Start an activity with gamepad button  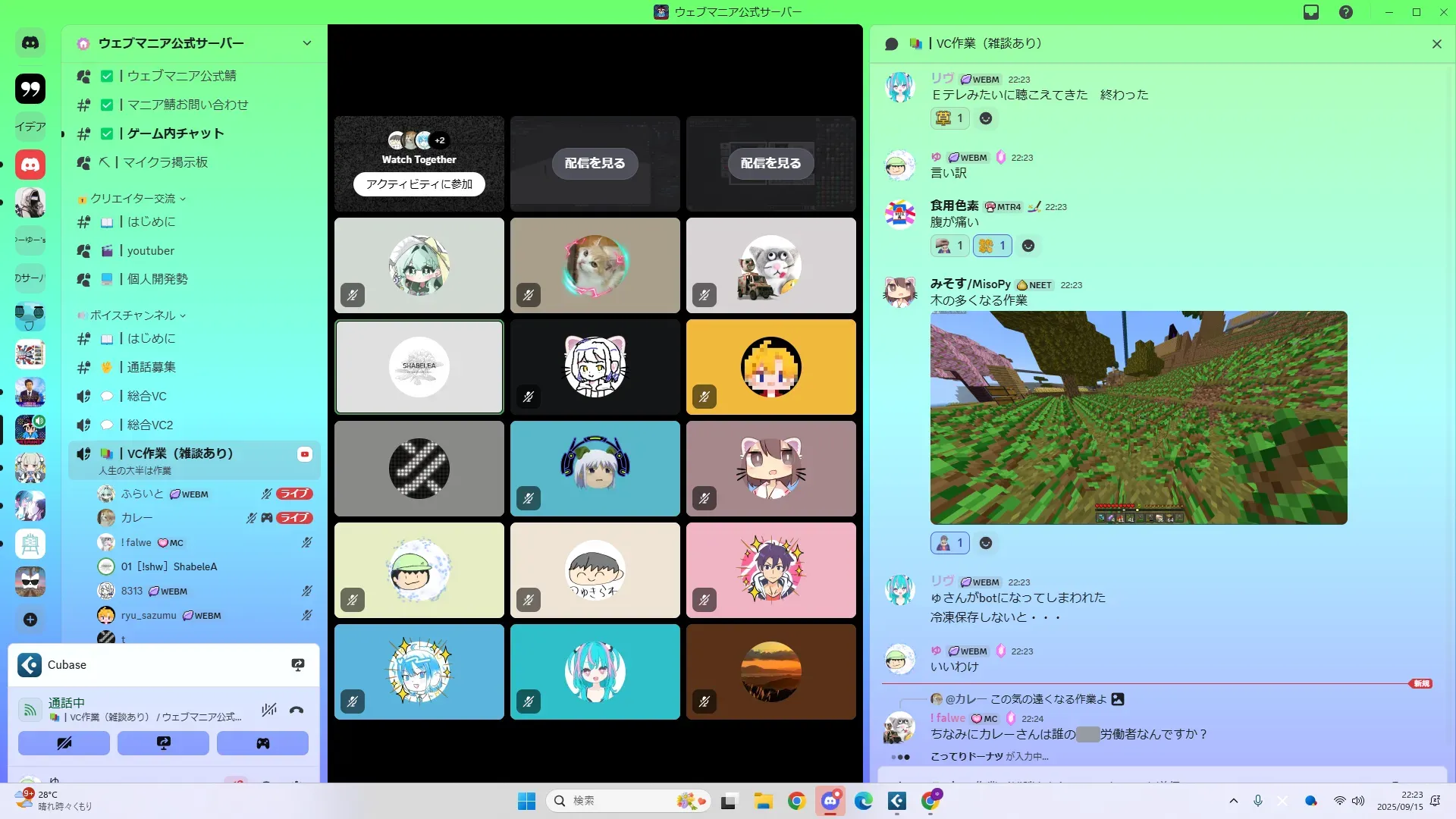click(x=262, y=743)
